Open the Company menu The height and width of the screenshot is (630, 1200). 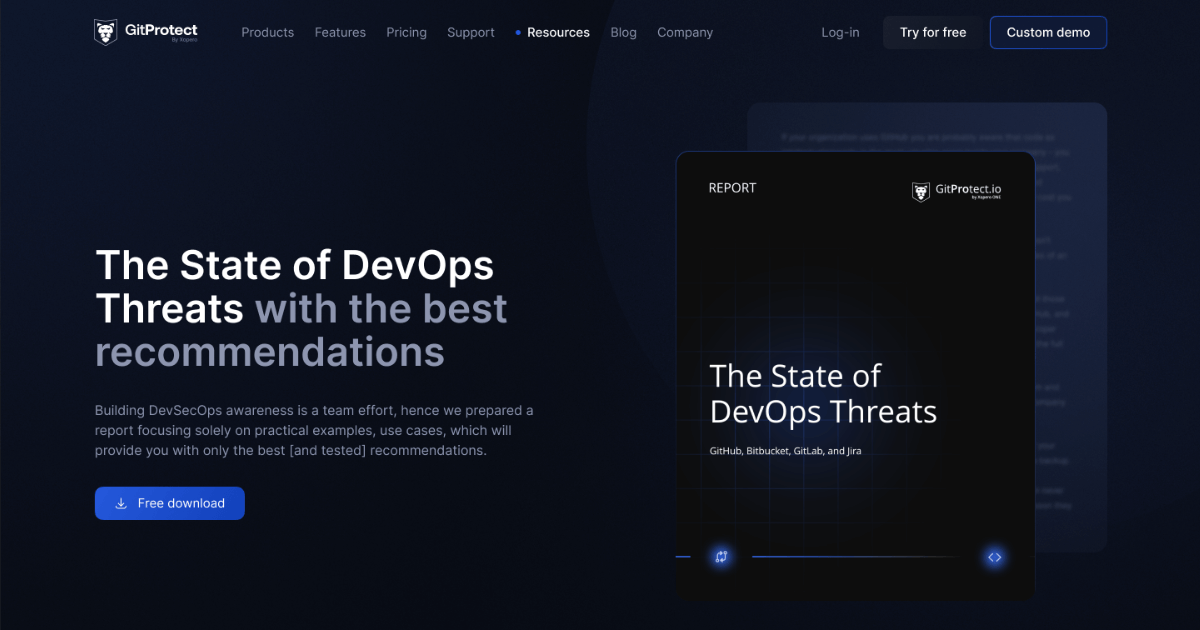(685, 32)
